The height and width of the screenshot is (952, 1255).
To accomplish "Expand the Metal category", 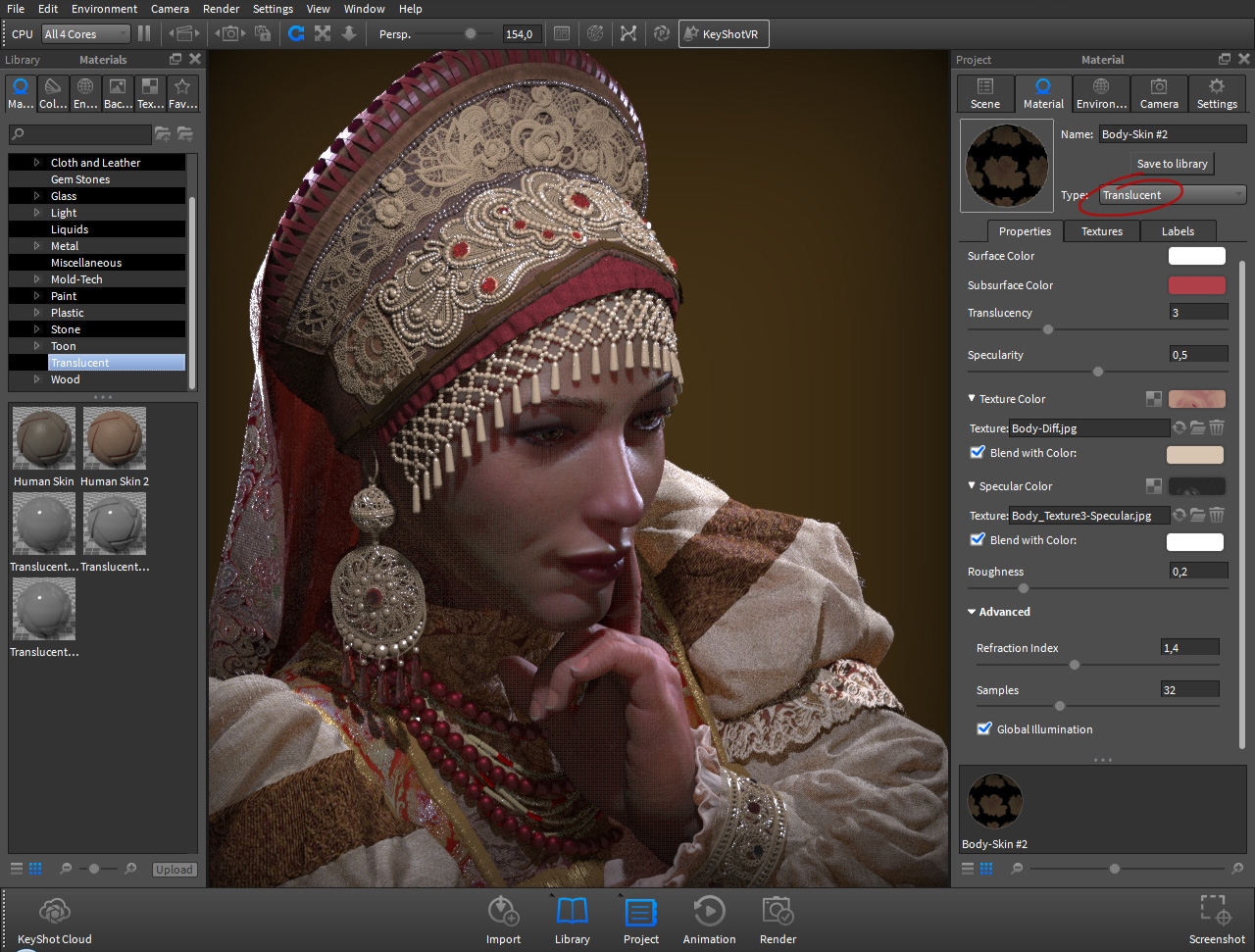I will click(37, 246).
